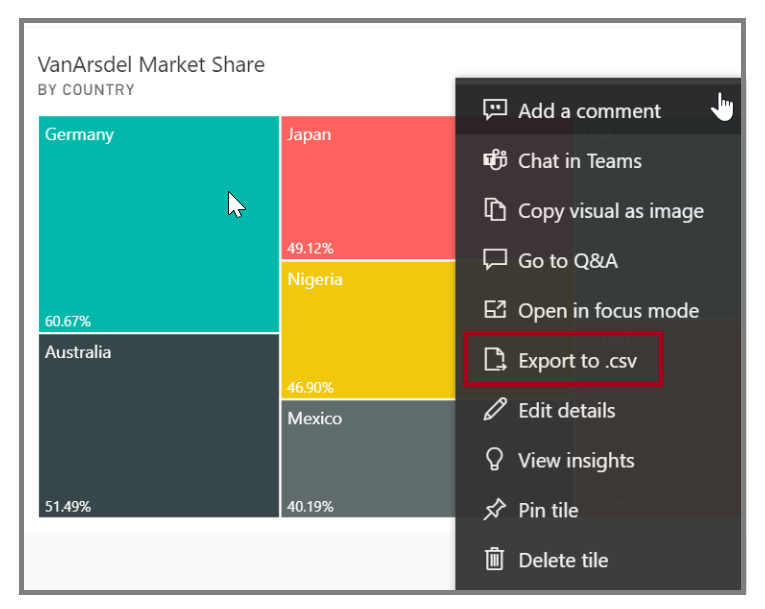The height and width of the screenshot is (609, 765).
Task: Choose Add a comment from the menu
Action: coord(598,110)
